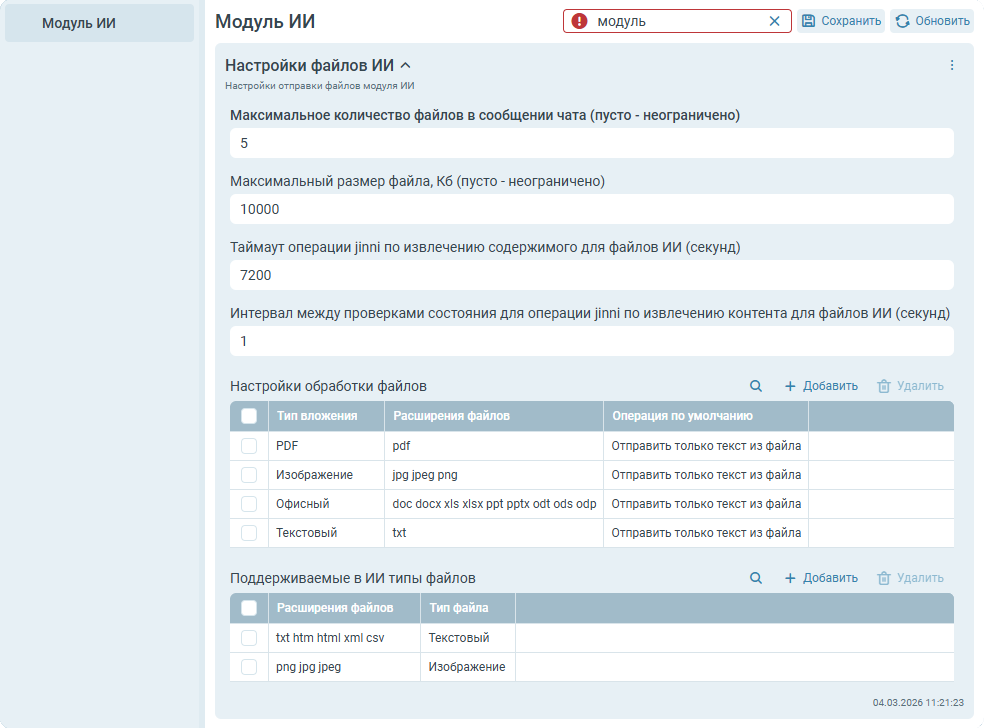984x728 pixels.
Task: Select Модуль ИИ in the left sidebar
Action: 99,23
